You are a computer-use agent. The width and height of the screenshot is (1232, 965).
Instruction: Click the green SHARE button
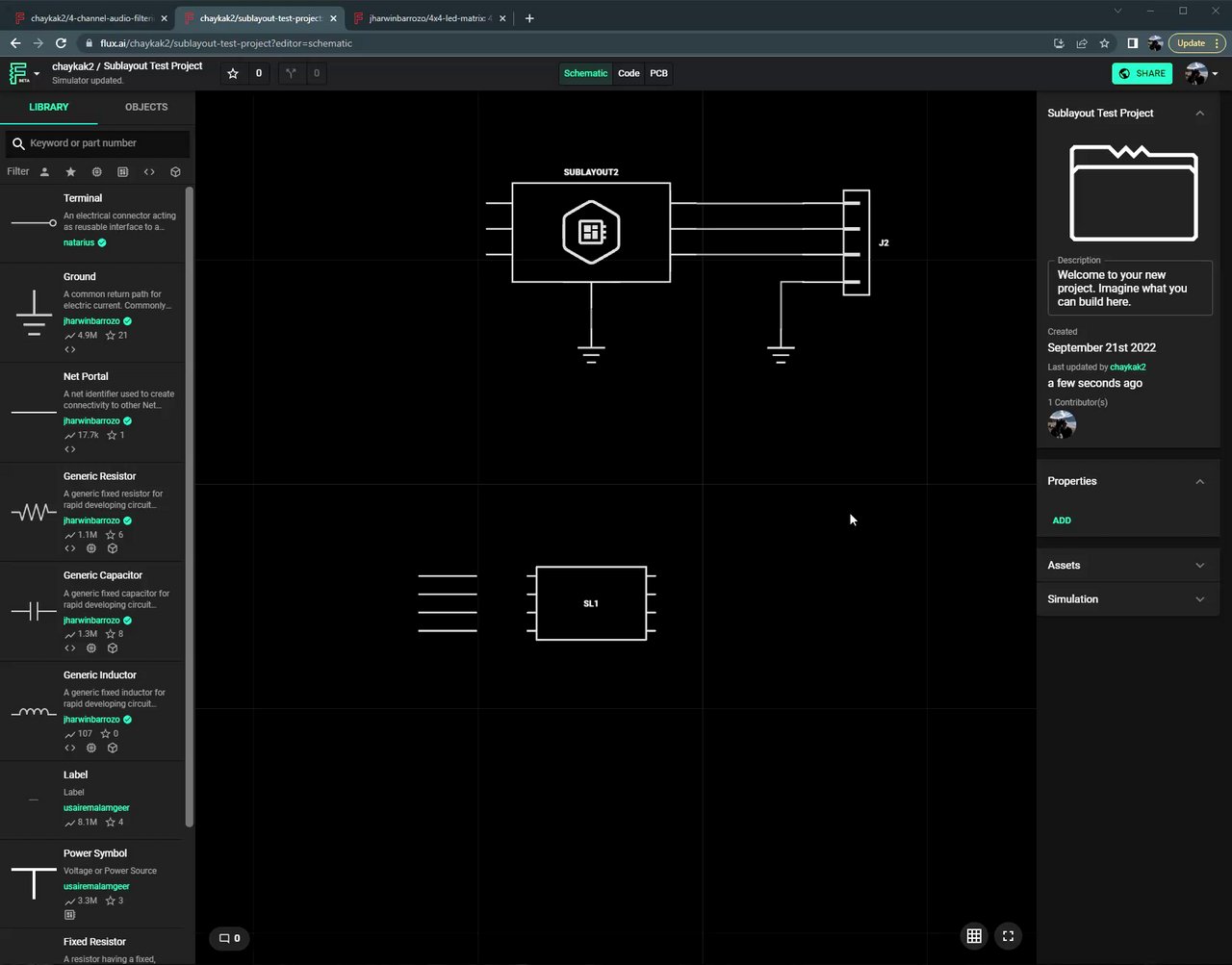[1142, 73]
